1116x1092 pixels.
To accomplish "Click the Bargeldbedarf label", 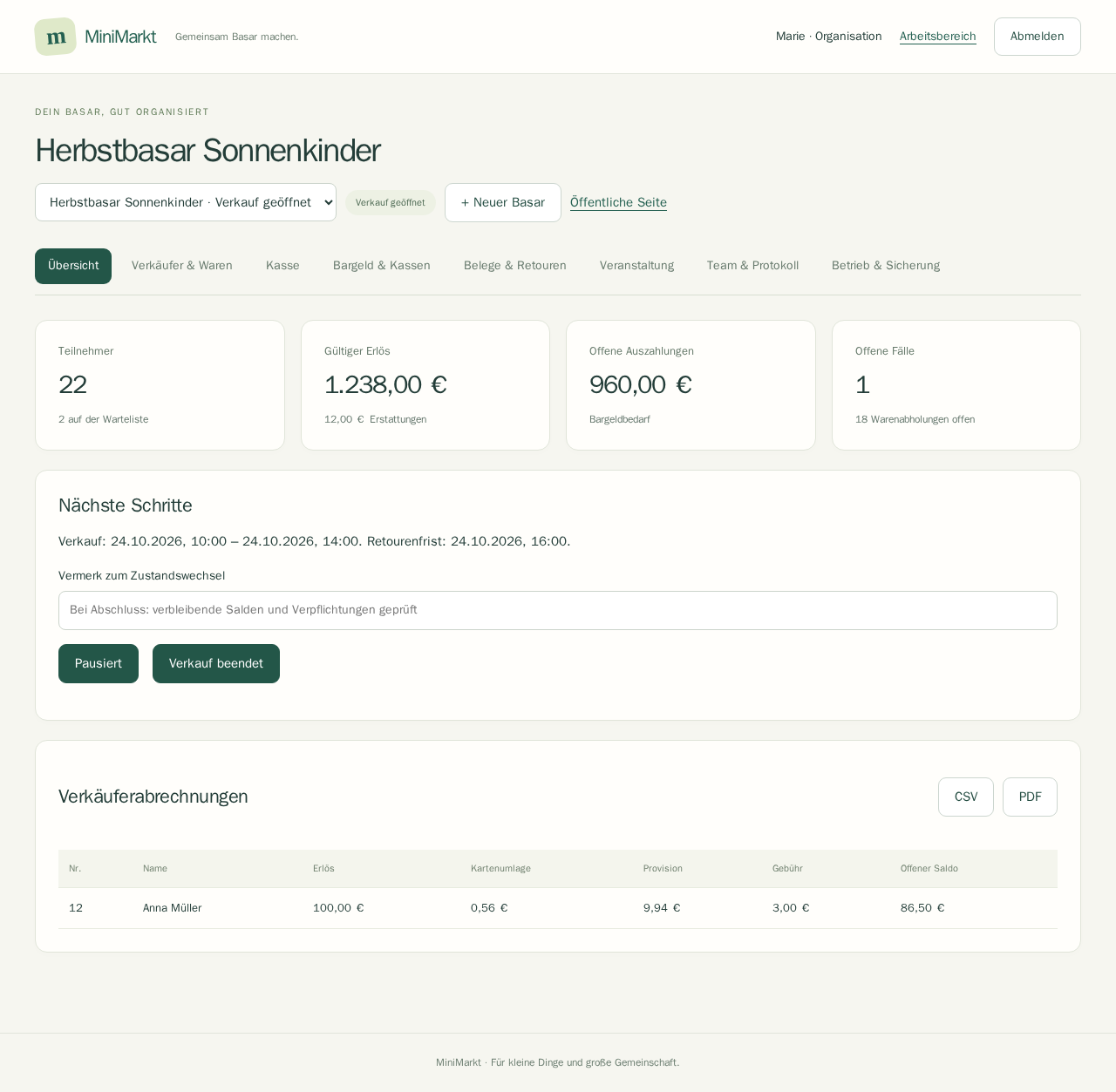I will (x=620, y=419).
